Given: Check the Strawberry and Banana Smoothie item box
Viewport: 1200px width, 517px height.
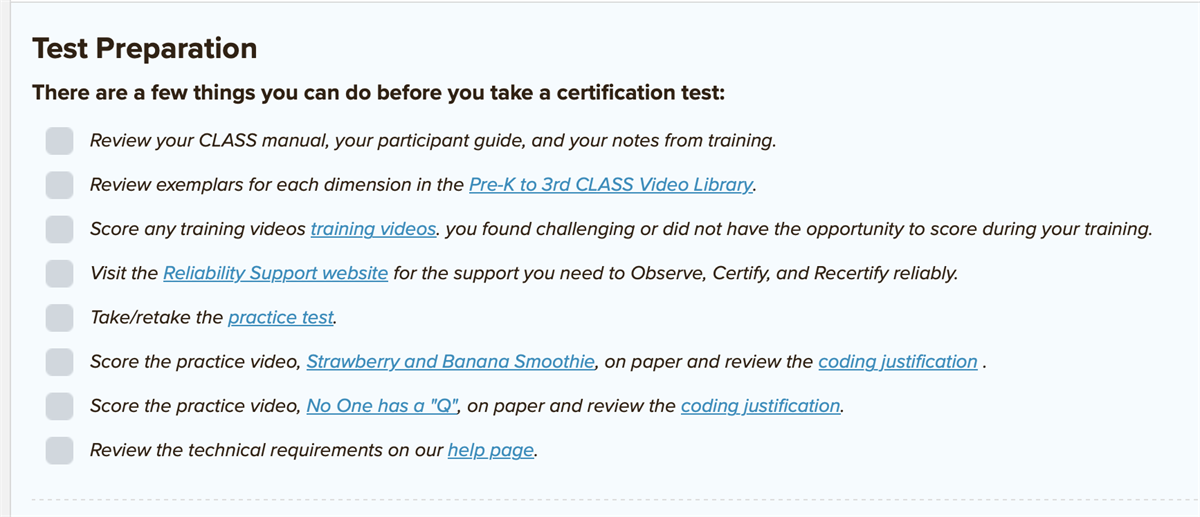Looking at the screenshot, I should (x=60, y=362).
